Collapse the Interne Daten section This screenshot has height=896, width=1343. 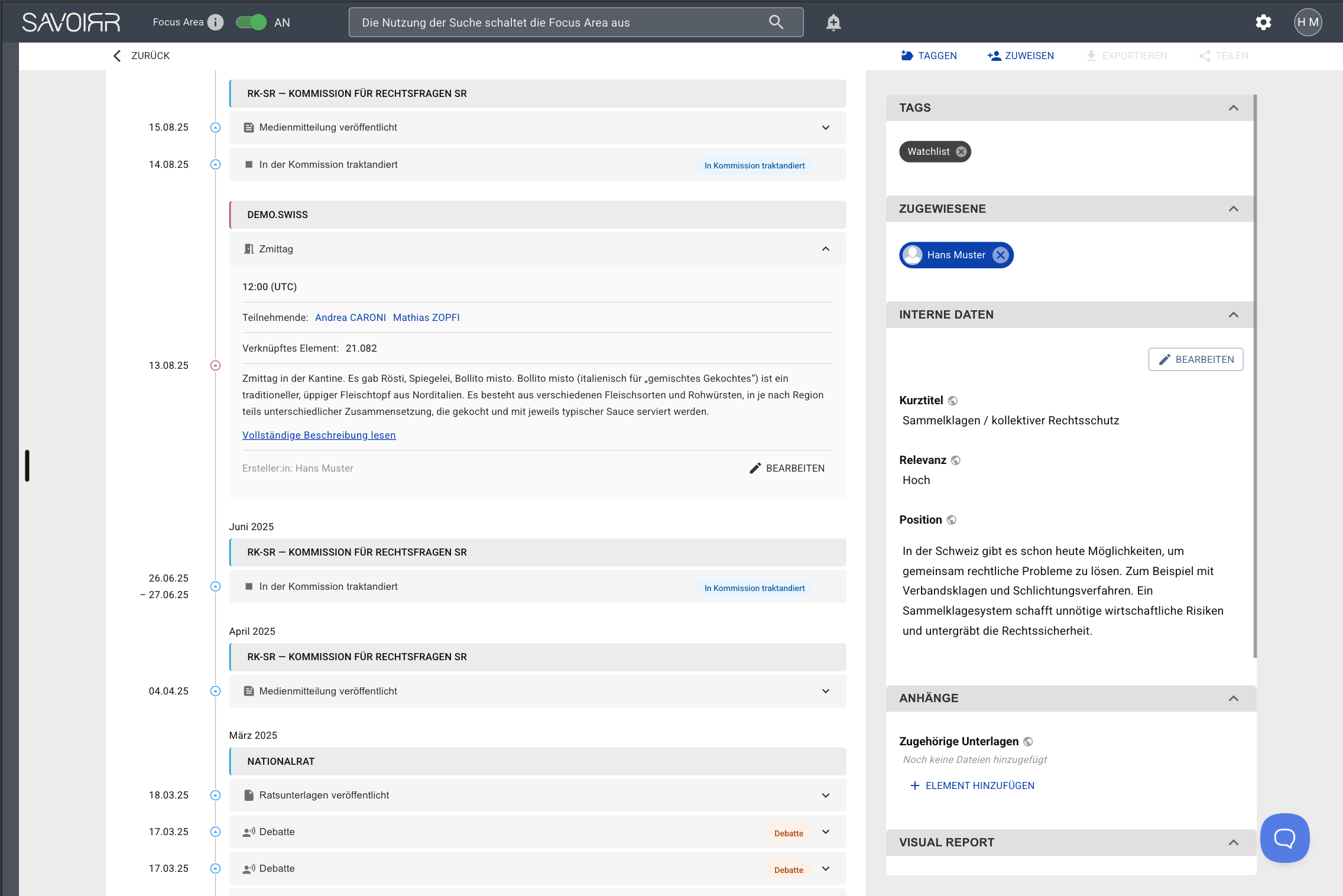1233,315
